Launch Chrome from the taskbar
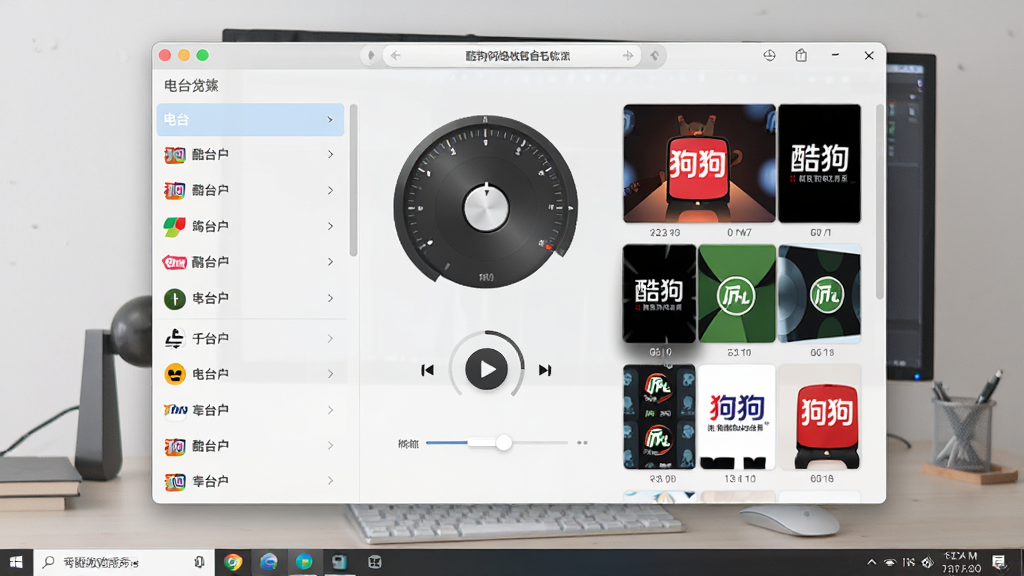 233,562
